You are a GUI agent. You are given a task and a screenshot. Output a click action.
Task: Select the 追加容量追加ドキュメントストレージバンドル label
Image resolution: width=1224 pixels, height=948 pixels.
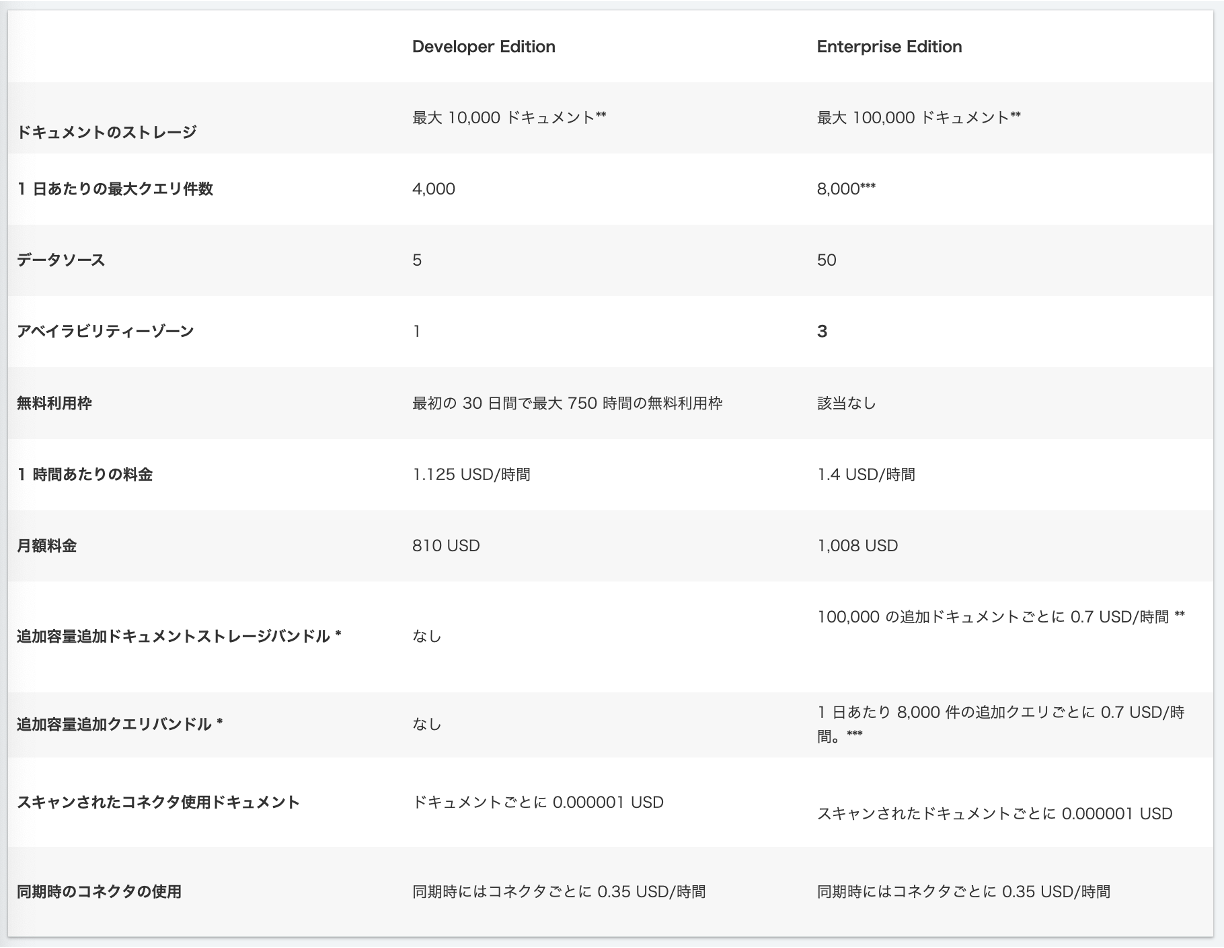(180, 636)
